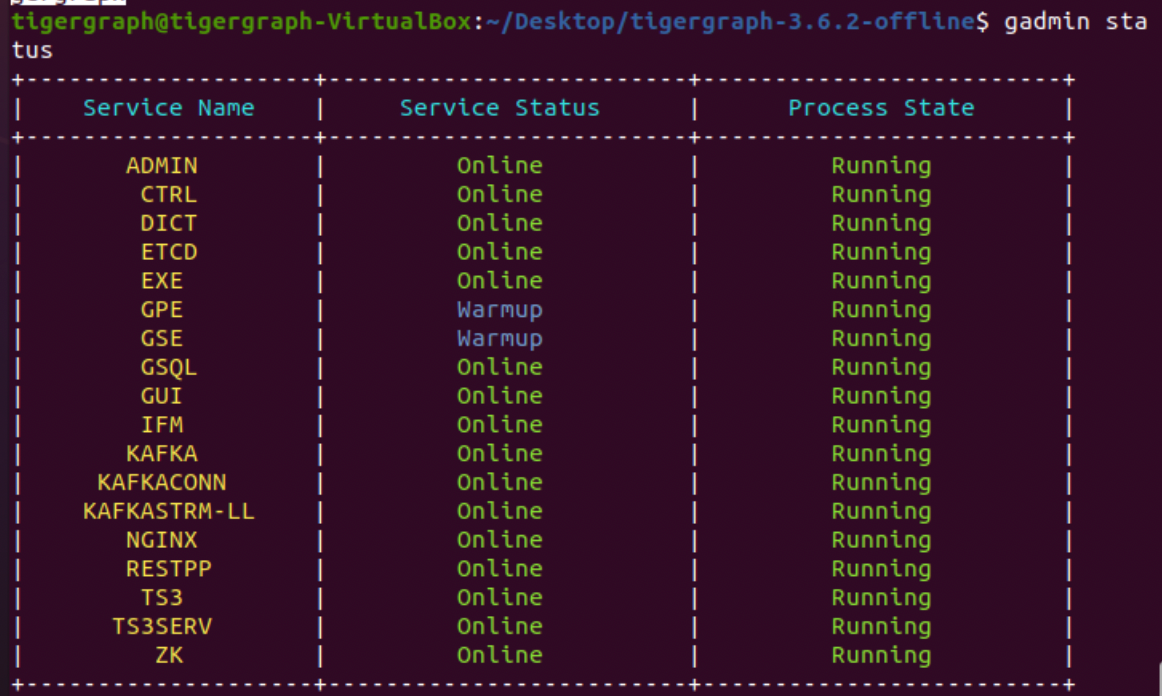Click the GSE Warmup status text
Image resolution: width=1162 pixels, height=696 pixels.
pyautogui.click(x=499, y=338)
